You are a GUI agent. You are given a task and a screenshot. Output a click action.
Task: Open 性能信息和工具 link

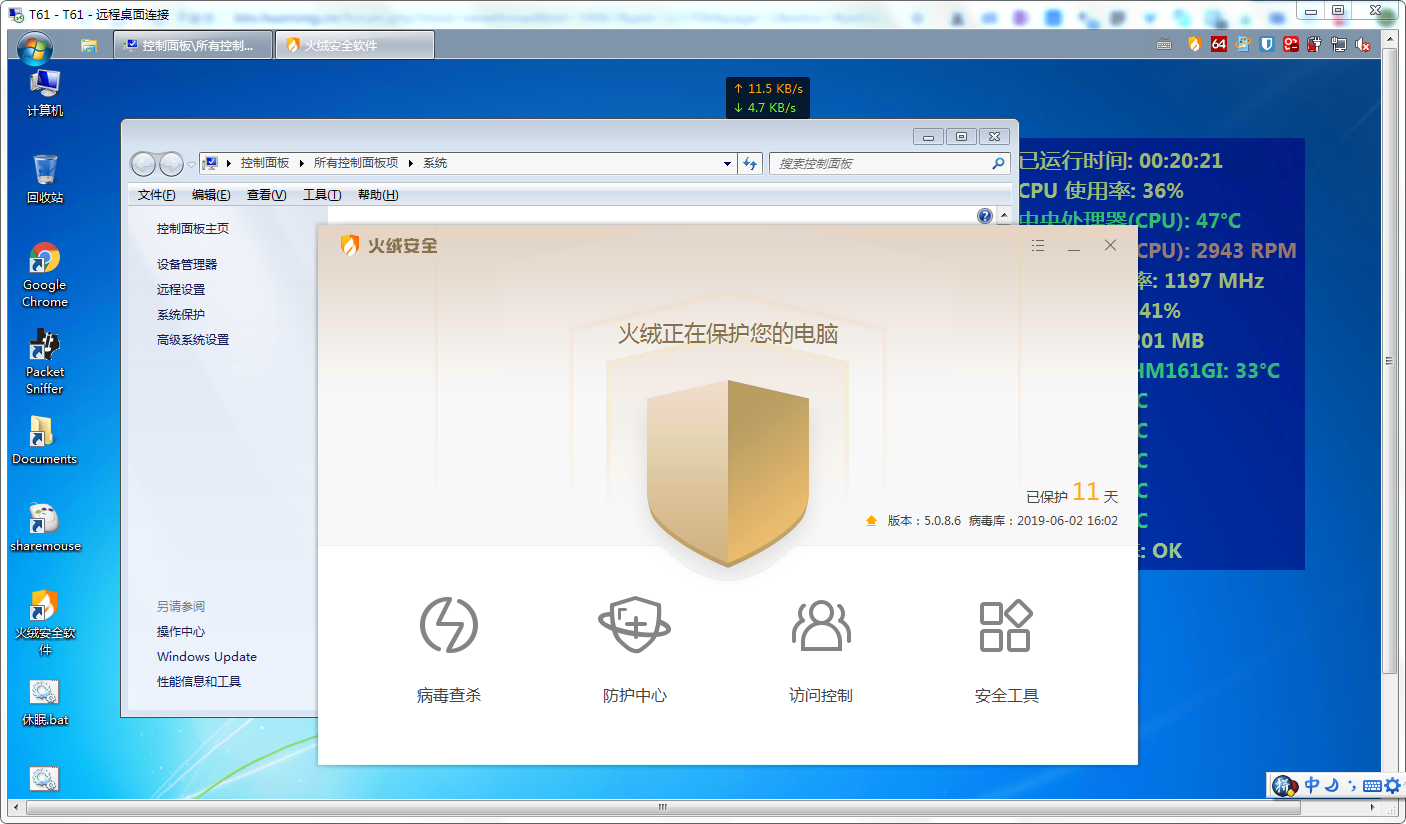(199, 682)
